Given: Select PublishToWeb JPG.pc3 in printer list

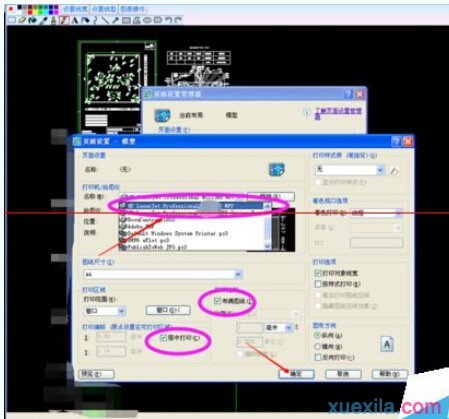Looking at the screenshot, I should tap(154, 247).
